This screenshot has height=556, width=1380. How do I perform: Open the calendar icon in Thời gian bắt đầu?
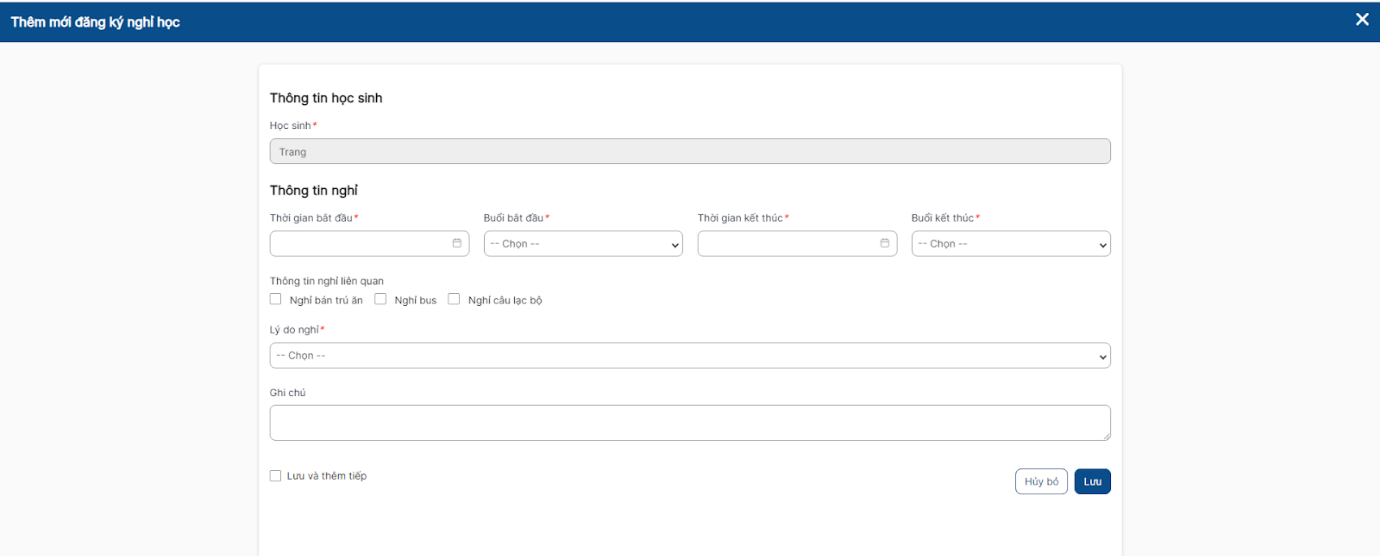[x=457, y=243]
